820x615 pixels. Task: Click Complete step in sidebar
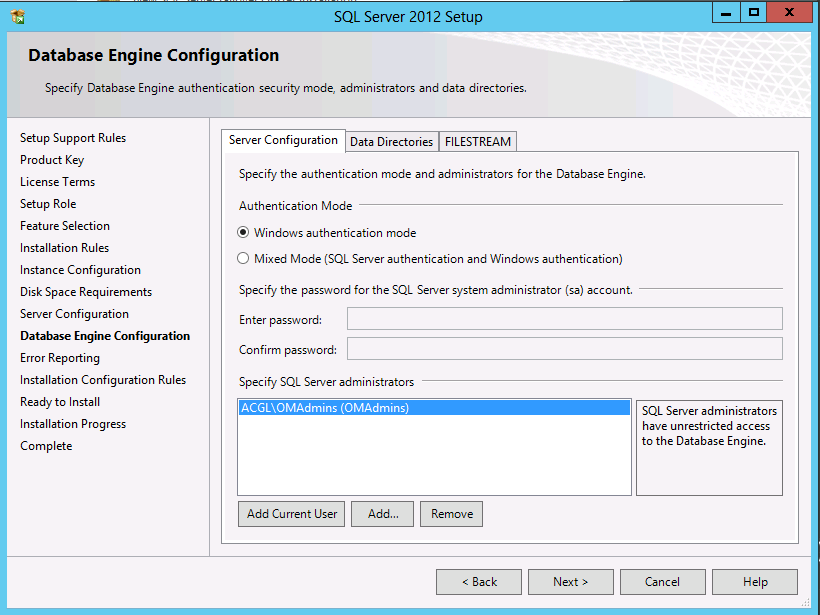click(x=46, y=446)
